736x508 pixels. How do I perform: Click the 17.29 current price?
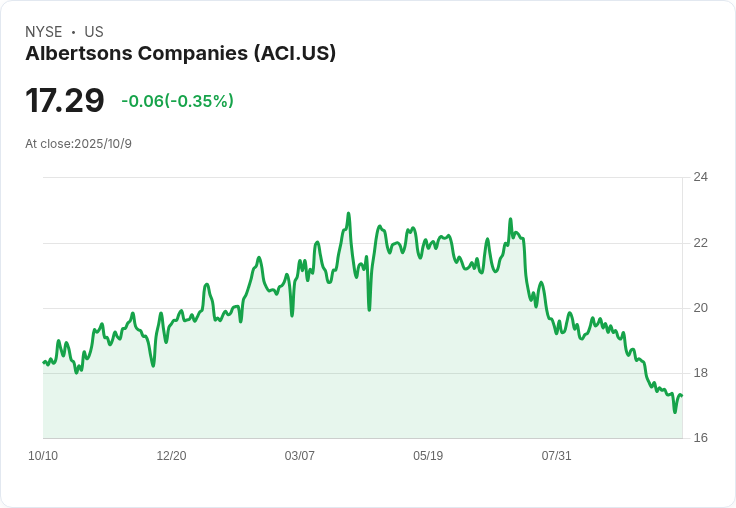pos(65,101)
